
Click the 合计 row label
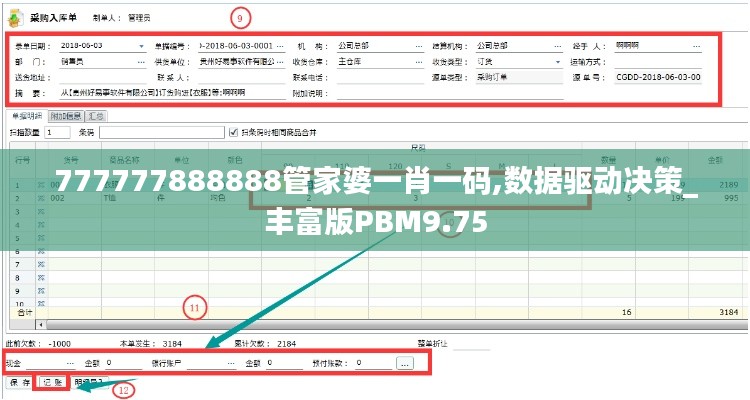[24, 312]
